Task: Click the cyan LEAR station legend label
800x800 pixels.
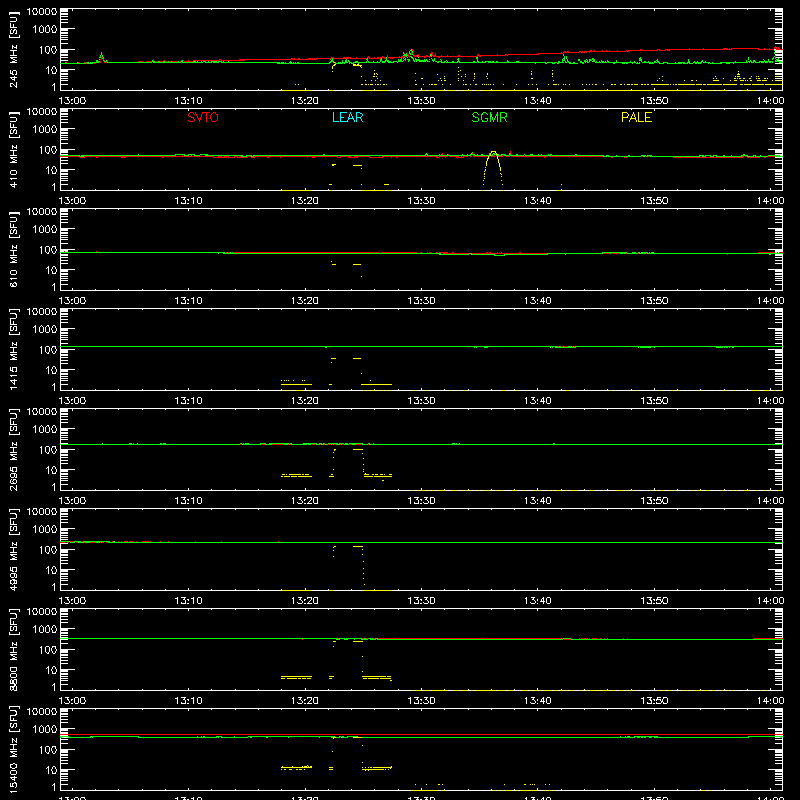Action: click(347, 117)
